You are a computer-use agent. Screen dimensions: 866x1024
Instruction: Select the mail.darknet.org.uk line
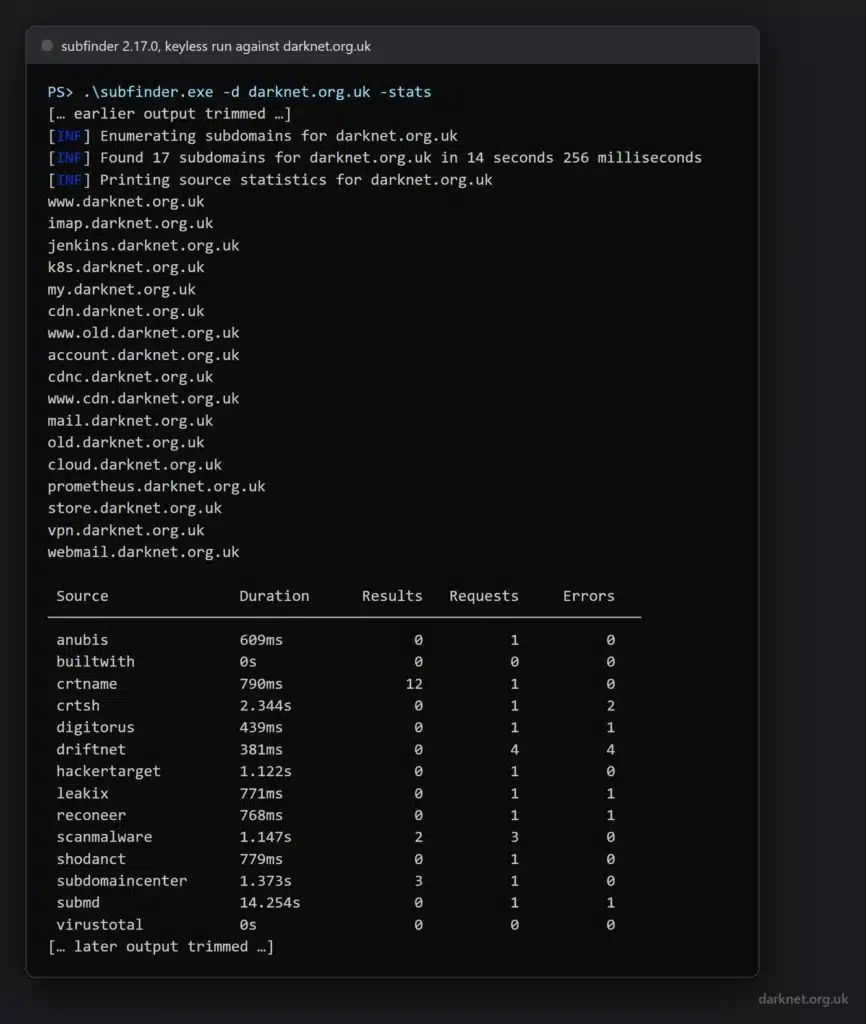pyautogui.click(x=131, y=421)
